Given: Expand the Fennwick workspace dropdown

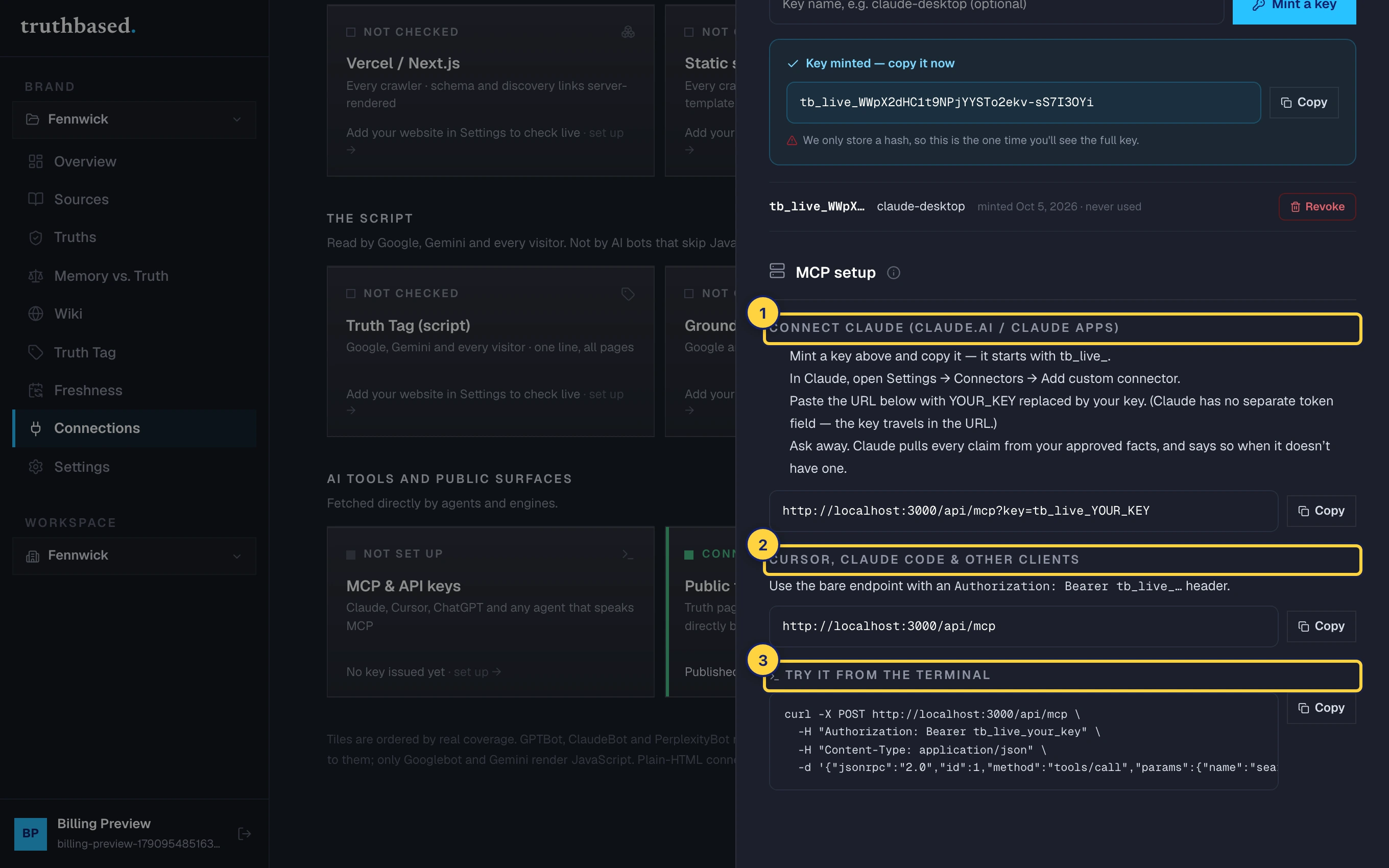Looking at the screenshot, I should [x=134, y=556].
